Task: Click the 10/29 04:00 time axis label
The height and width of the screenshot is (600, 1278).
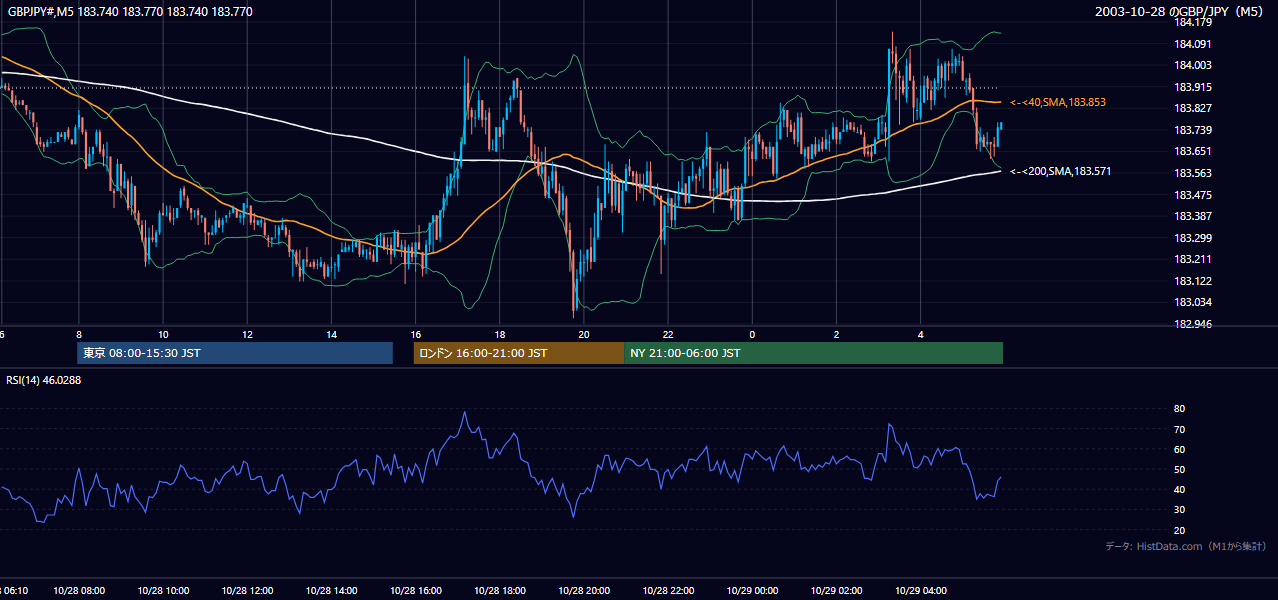Action: (920, 591)
